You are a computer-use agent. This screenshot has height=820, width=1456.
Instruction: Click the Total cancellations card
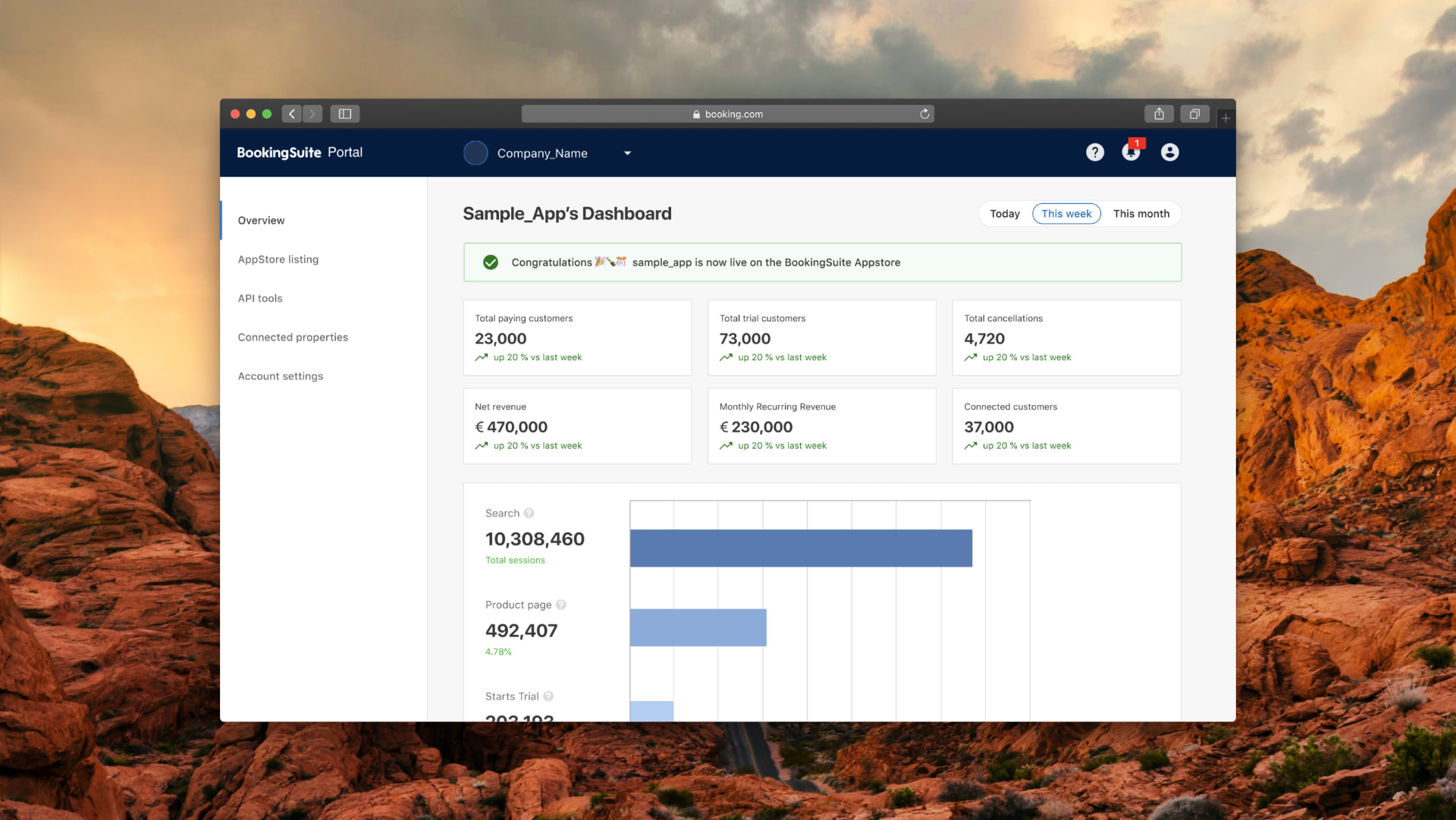(x=1066, y=338)
